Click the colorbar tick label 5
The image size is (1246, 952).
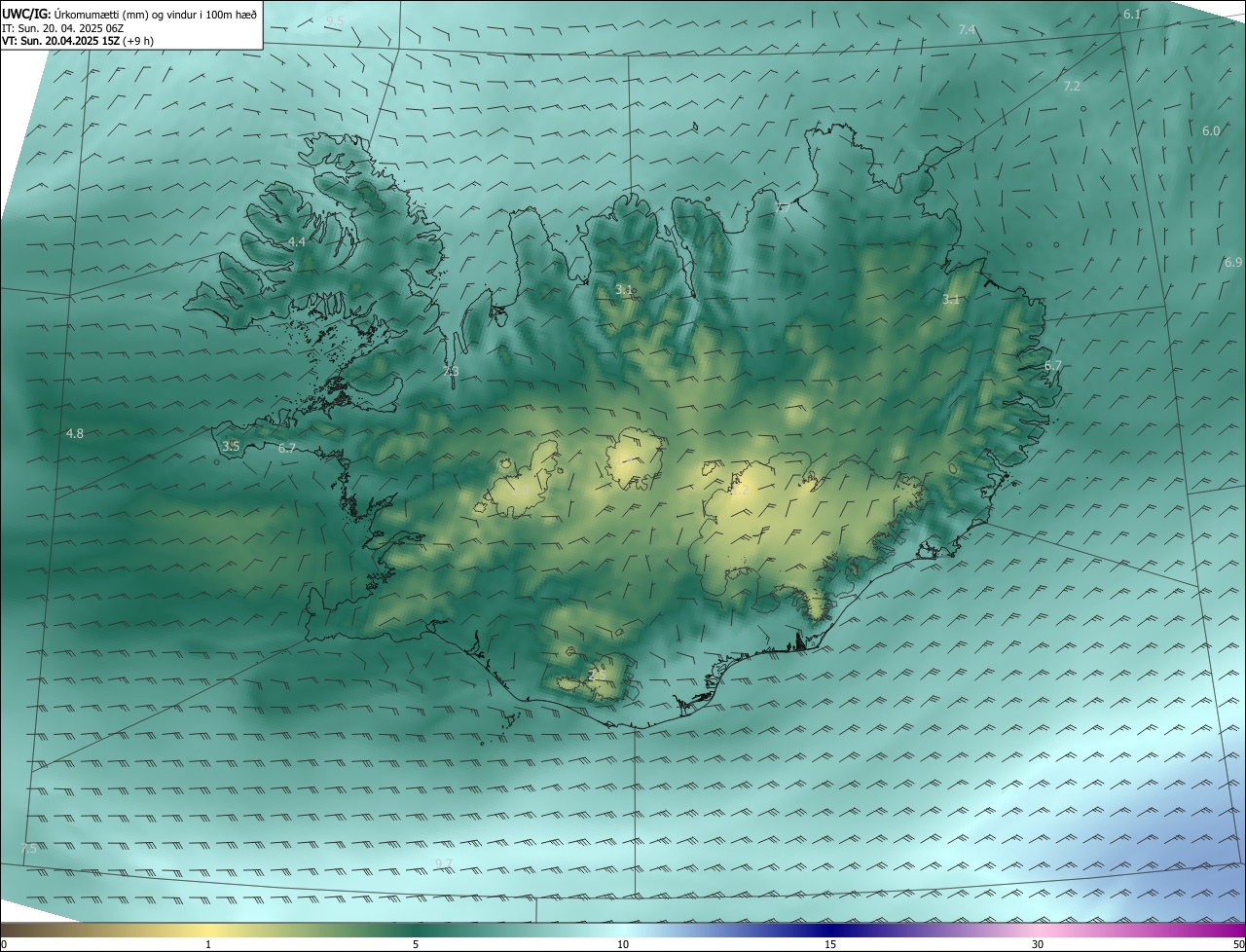[x=416, y=945]
